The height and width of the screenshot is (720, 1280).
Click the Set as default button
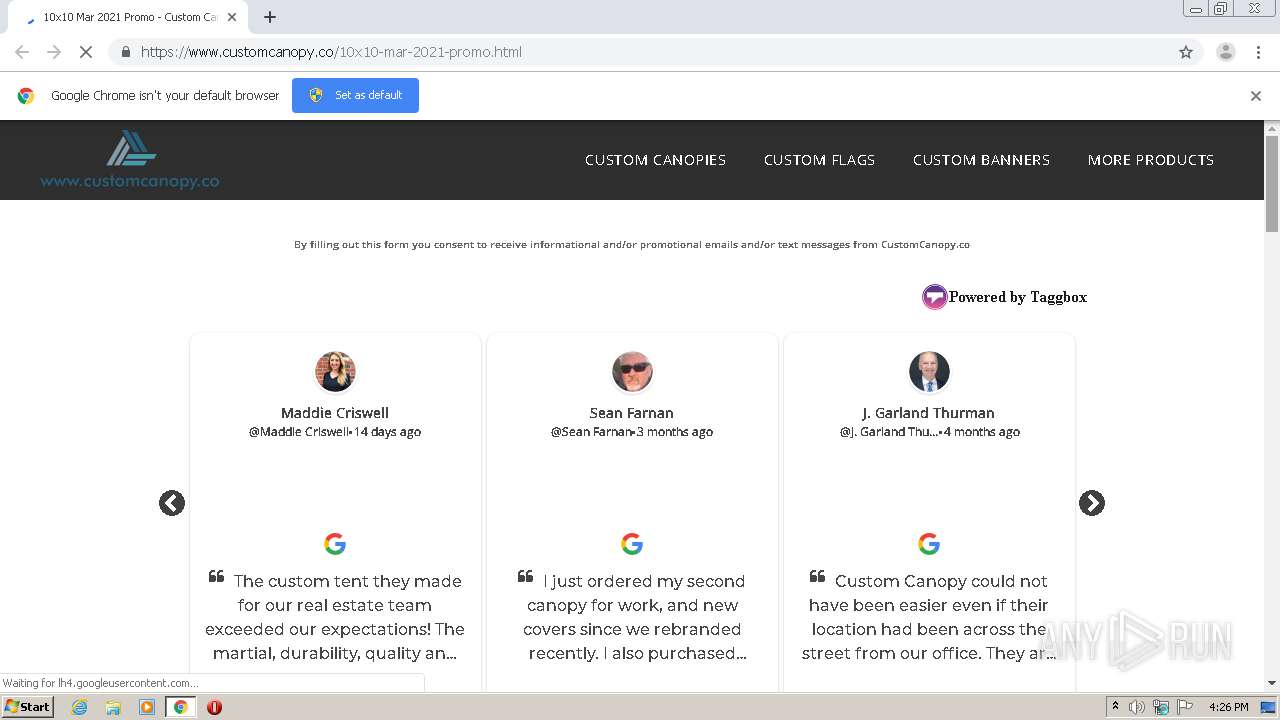tap(355, 95)
